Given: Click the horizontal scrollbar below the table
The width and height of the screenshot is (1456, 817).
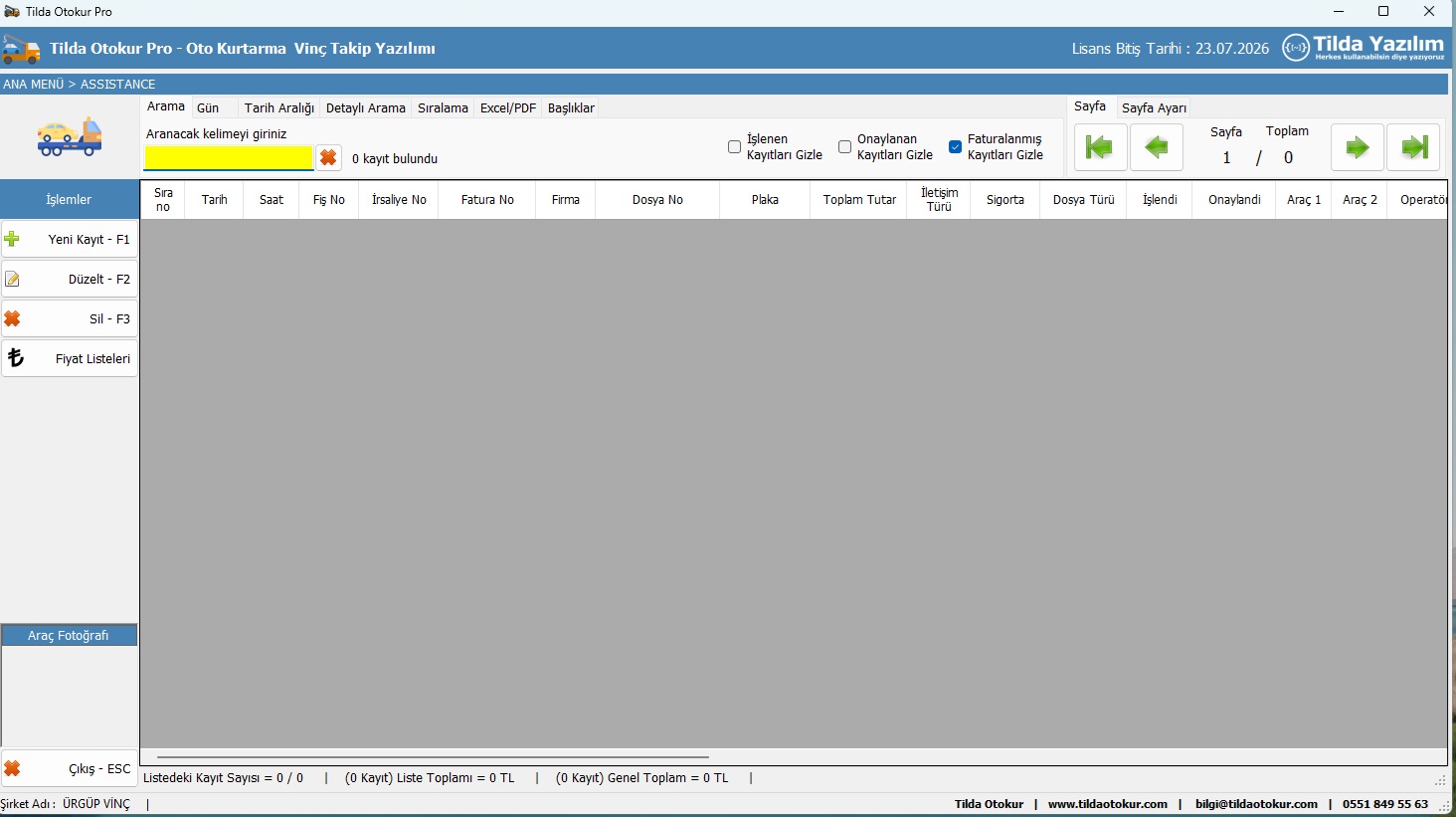Looking at the screenshot, I should (x=433, y=757).
